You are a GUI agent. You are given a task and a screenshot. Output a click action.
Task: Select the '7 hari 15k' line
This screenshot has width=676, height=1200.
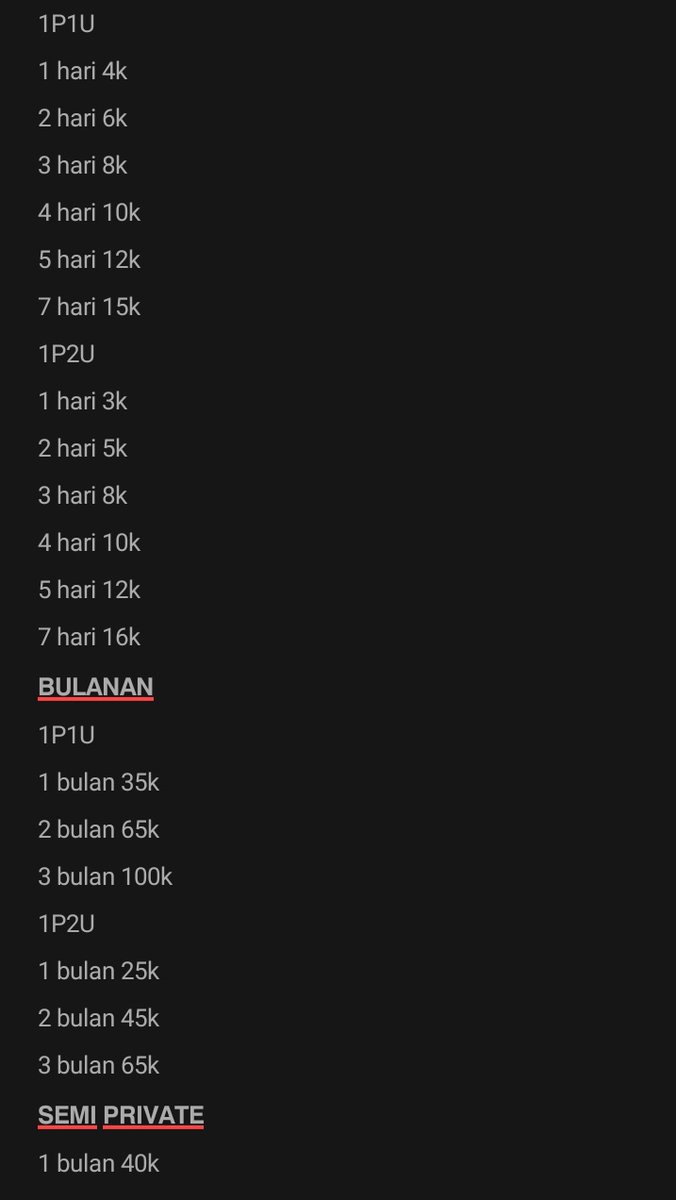[89, 307]
